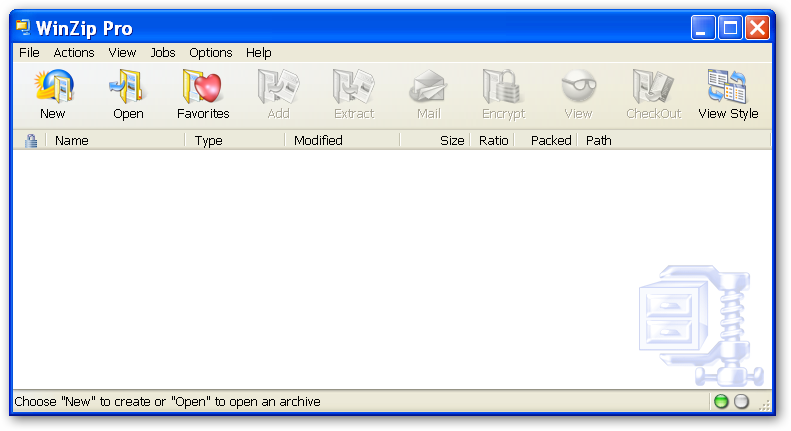Sort by the Packed column header
Viewport: 791px width, 431px height.
[546, 140]
